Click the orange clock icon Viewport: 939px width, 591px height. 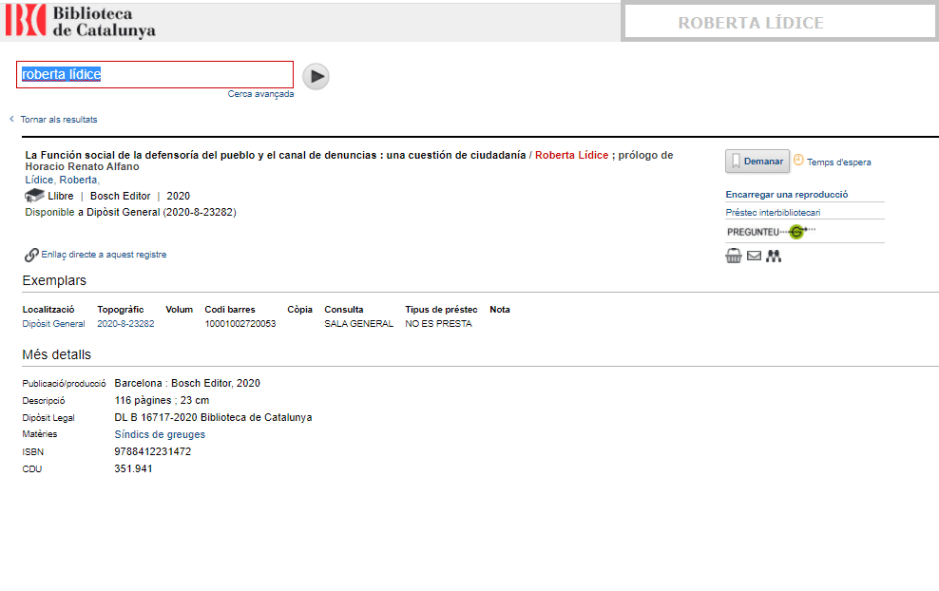(798, 160)
